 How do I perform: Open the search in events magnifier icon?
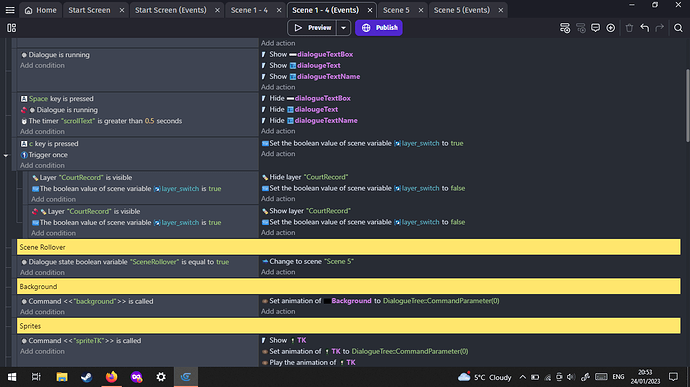[678, 28]
